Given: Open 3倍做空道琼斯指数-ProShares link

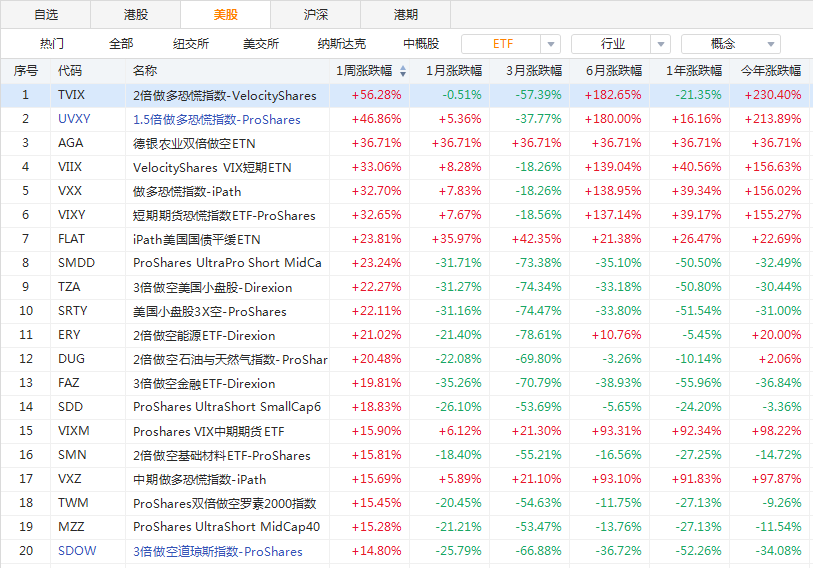Looking at the screenshot, I should pos(218,552).
